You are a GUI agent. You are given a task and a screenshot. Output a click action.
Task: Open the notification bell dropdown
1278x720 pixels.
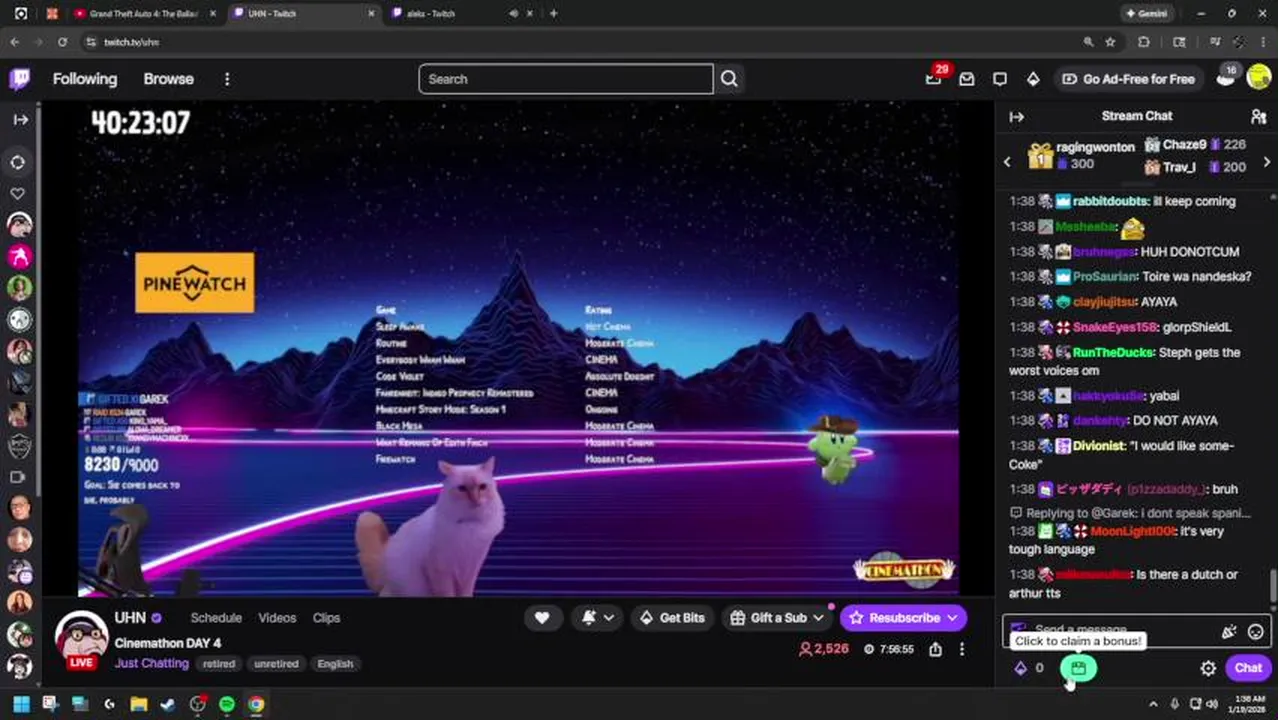tap(598, 618)
